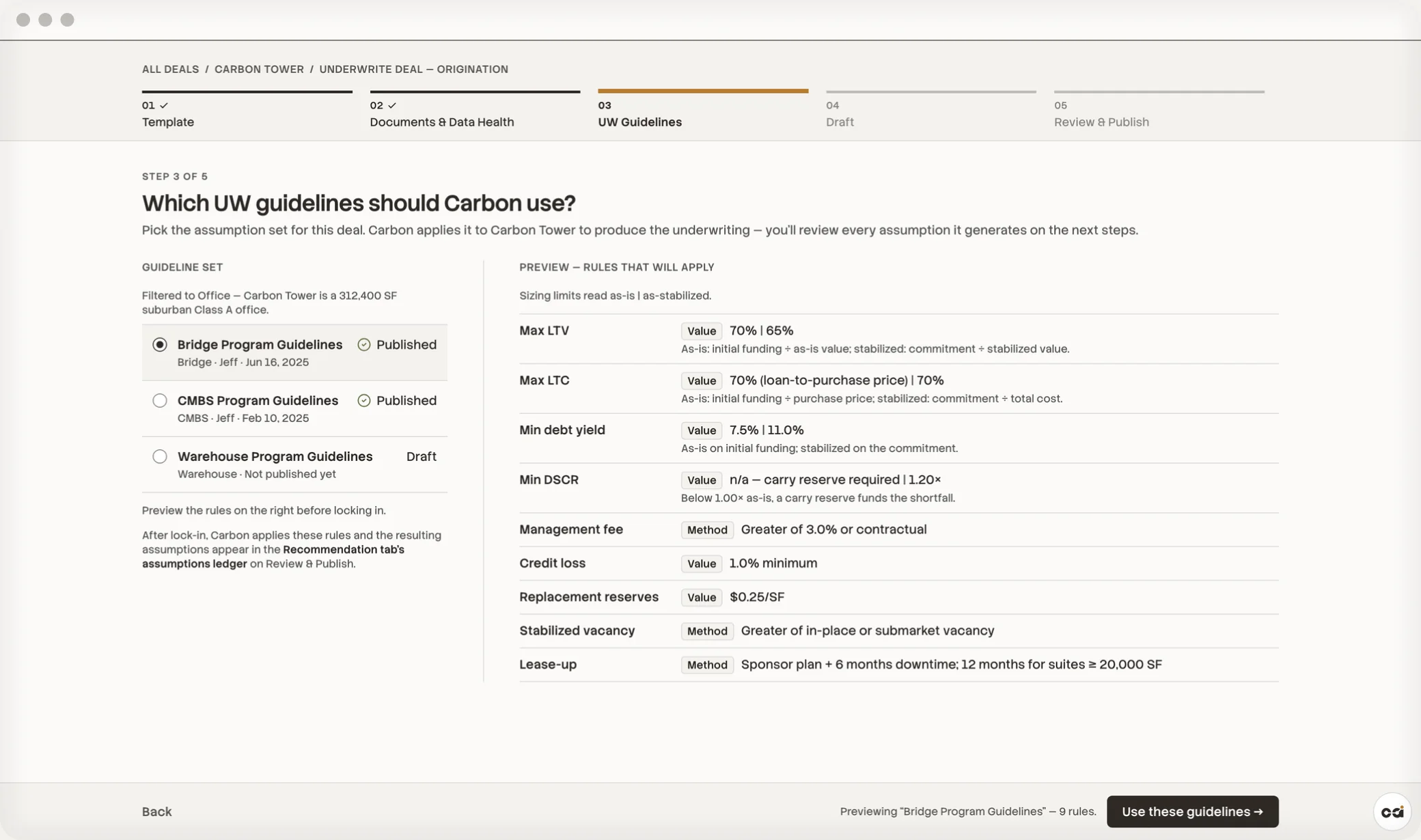
Task: Click the checkmark on step 02
Action: (392, 105)
